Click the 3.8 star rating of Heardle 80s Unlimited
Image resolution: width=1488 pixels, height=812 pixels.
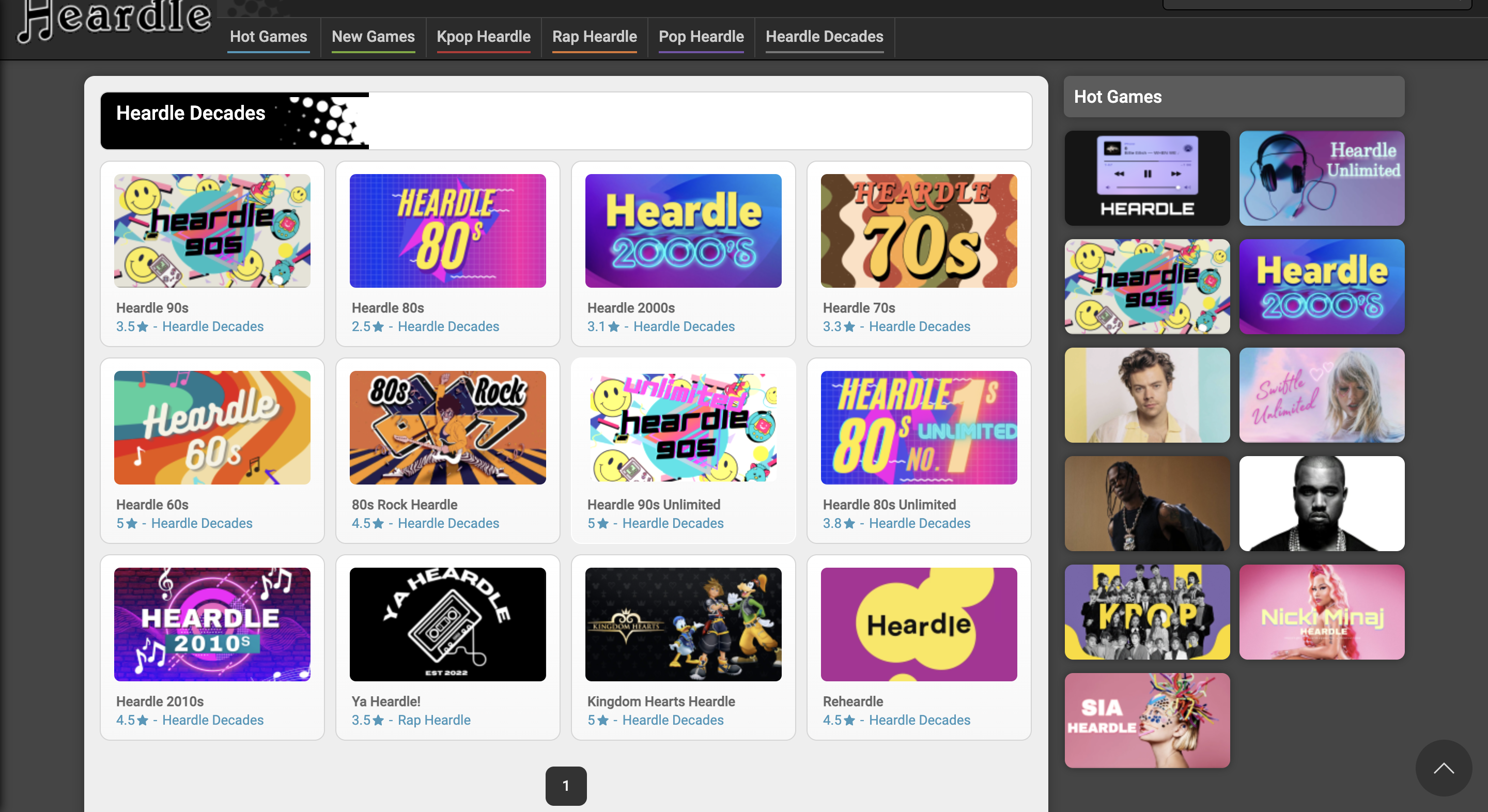click(839, 524)
